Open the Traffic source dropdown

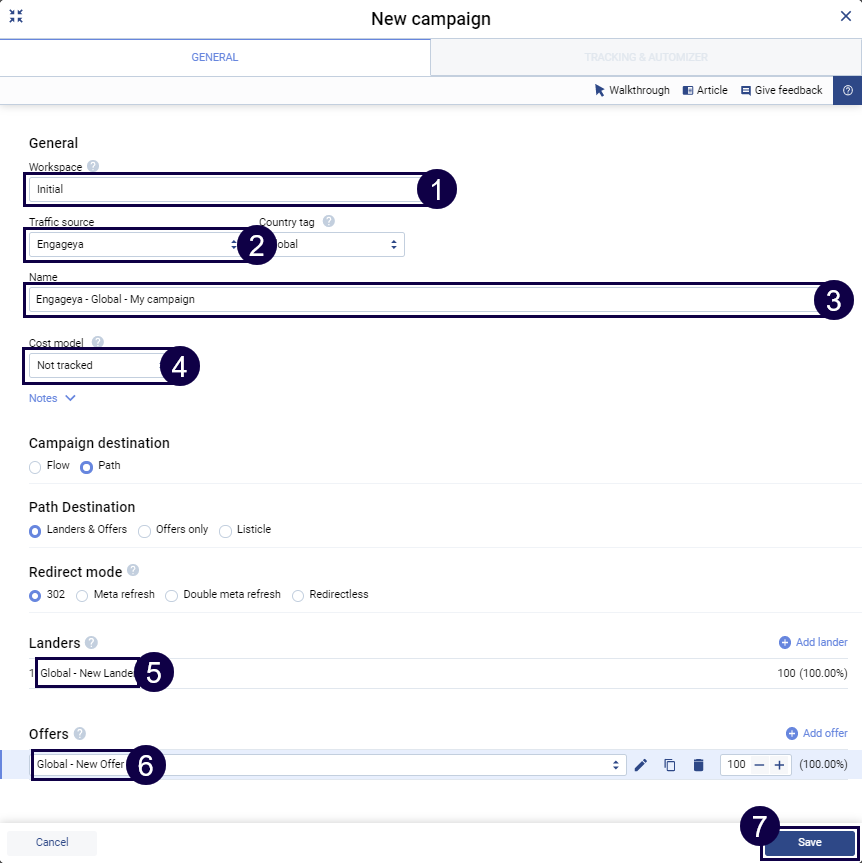point(130,244)
